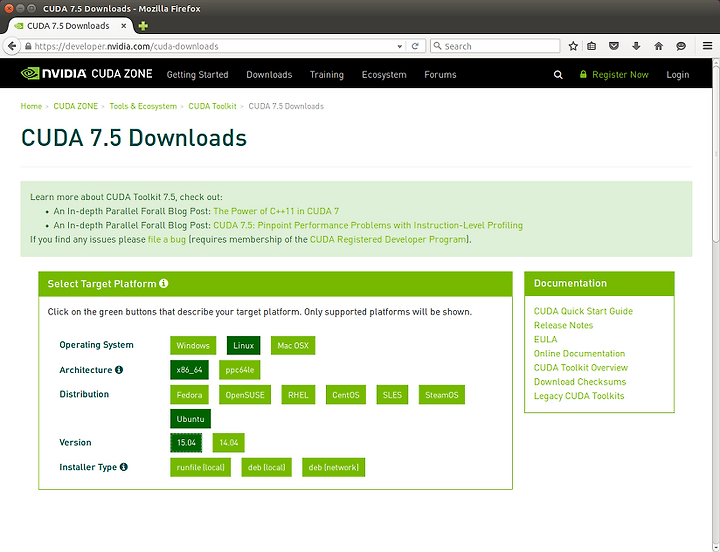The image size is (720, 552).
Task: Open Ecosystem nav menu
Action: click(384, 74)
